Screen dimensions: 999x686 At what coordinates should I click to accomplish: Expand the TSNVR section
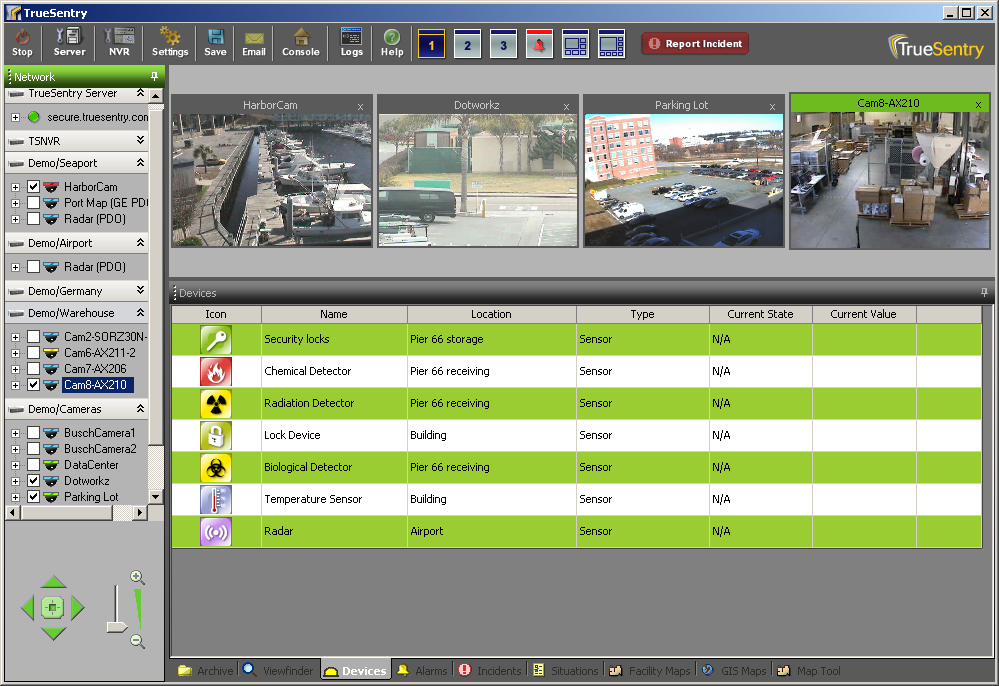point(140,141)
